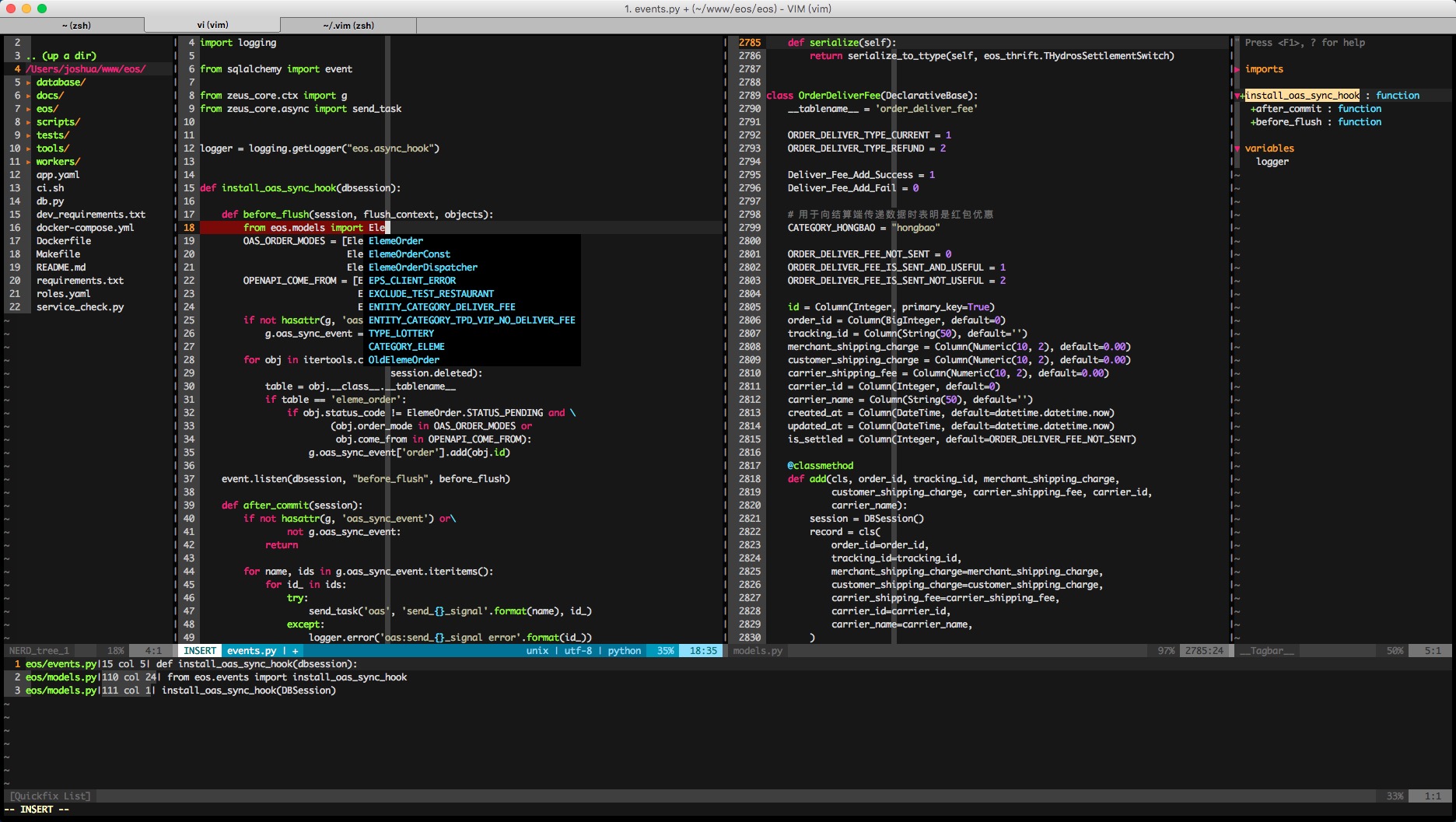This screenshot has width=1456, height=822.
Task: Click the python filetype in status line
Action: coord(625,651)
